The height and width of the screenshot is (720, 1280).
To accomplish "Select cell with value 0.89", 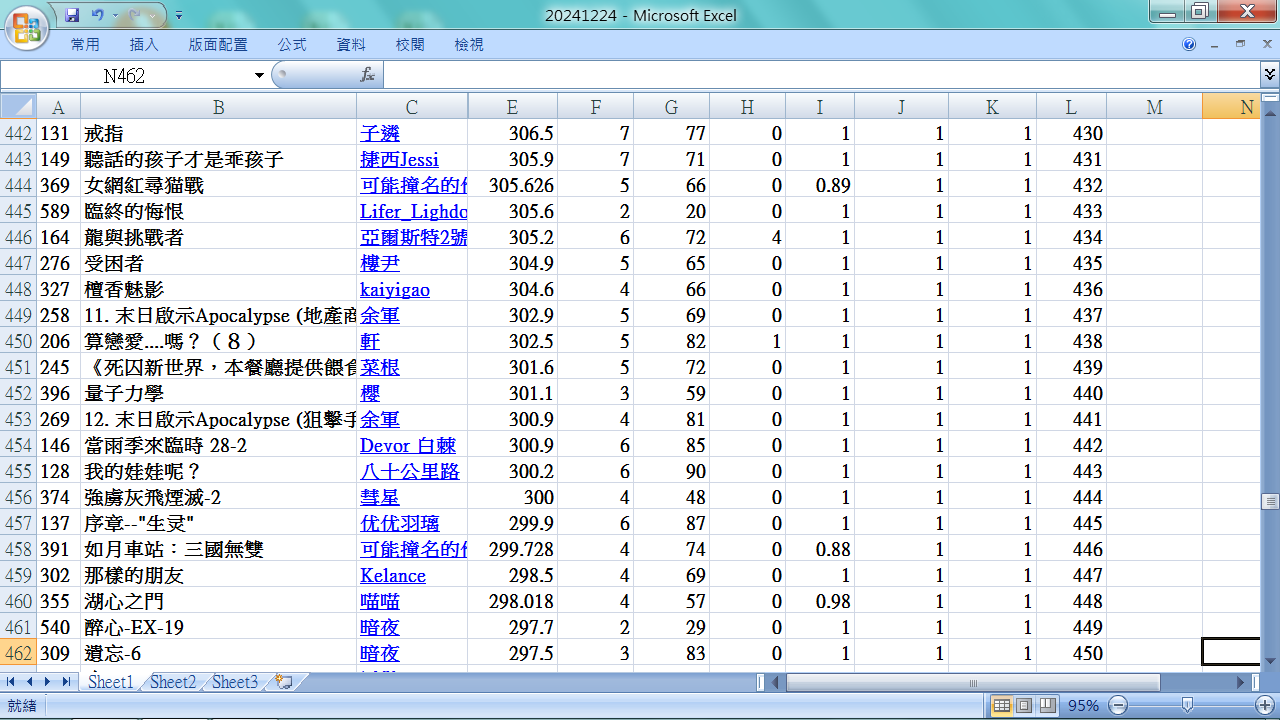I will (819, 185).
